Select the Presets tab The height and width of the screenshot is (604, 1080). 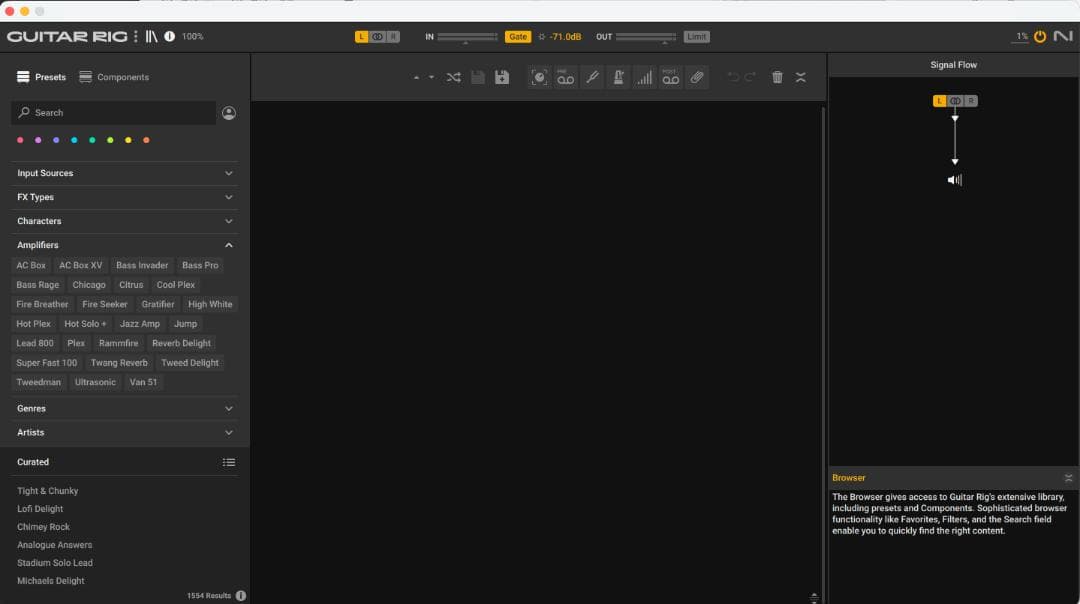(41, 77)
